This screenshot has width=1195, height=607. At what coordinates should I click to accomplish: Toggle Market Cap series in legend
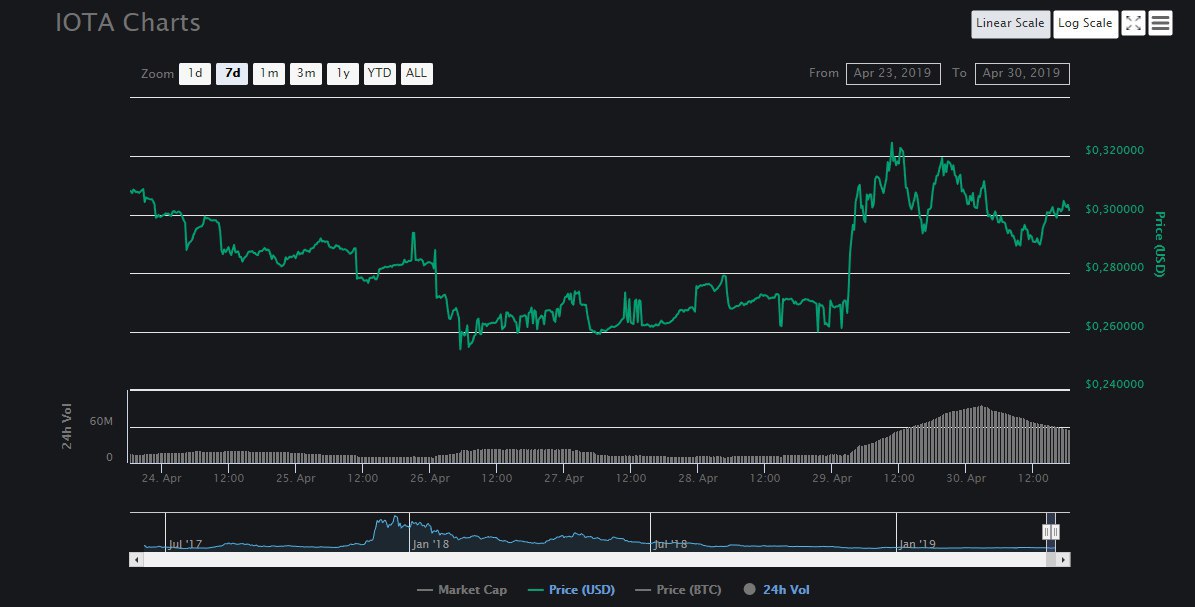point(462,589)
